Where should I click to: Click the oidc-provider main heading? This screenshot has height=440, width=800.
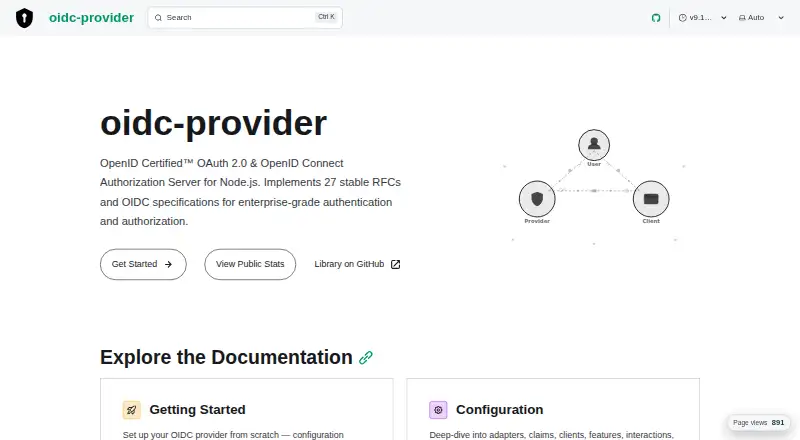213,123
